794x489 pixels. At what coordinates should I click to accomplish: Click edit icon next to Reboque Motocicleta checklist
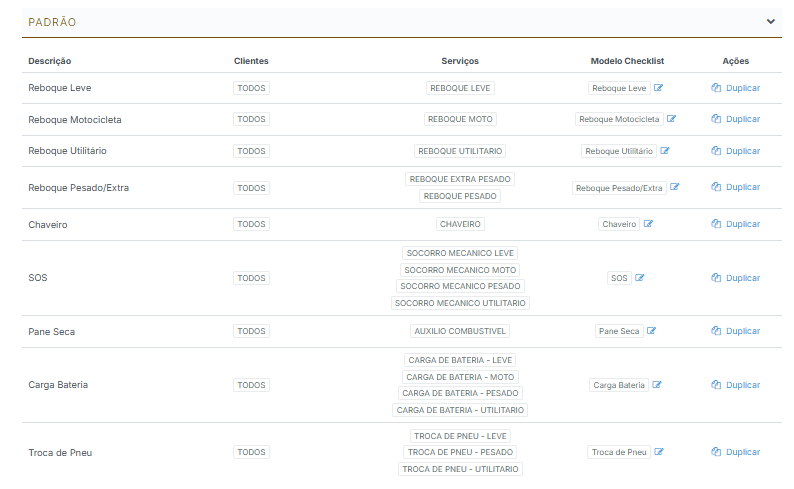[672, 119]
